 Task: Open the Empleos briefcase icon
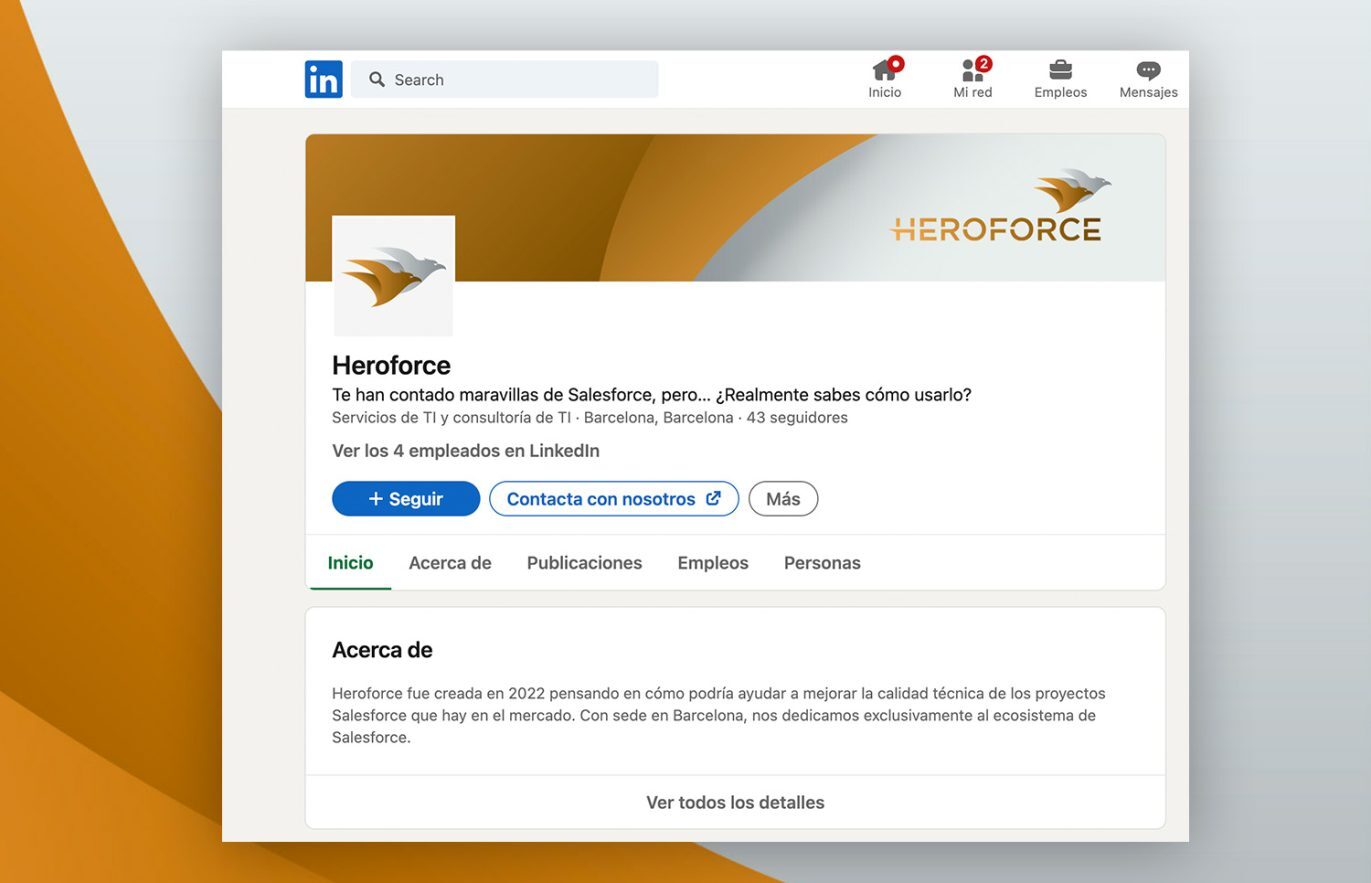click(1059, 70)
